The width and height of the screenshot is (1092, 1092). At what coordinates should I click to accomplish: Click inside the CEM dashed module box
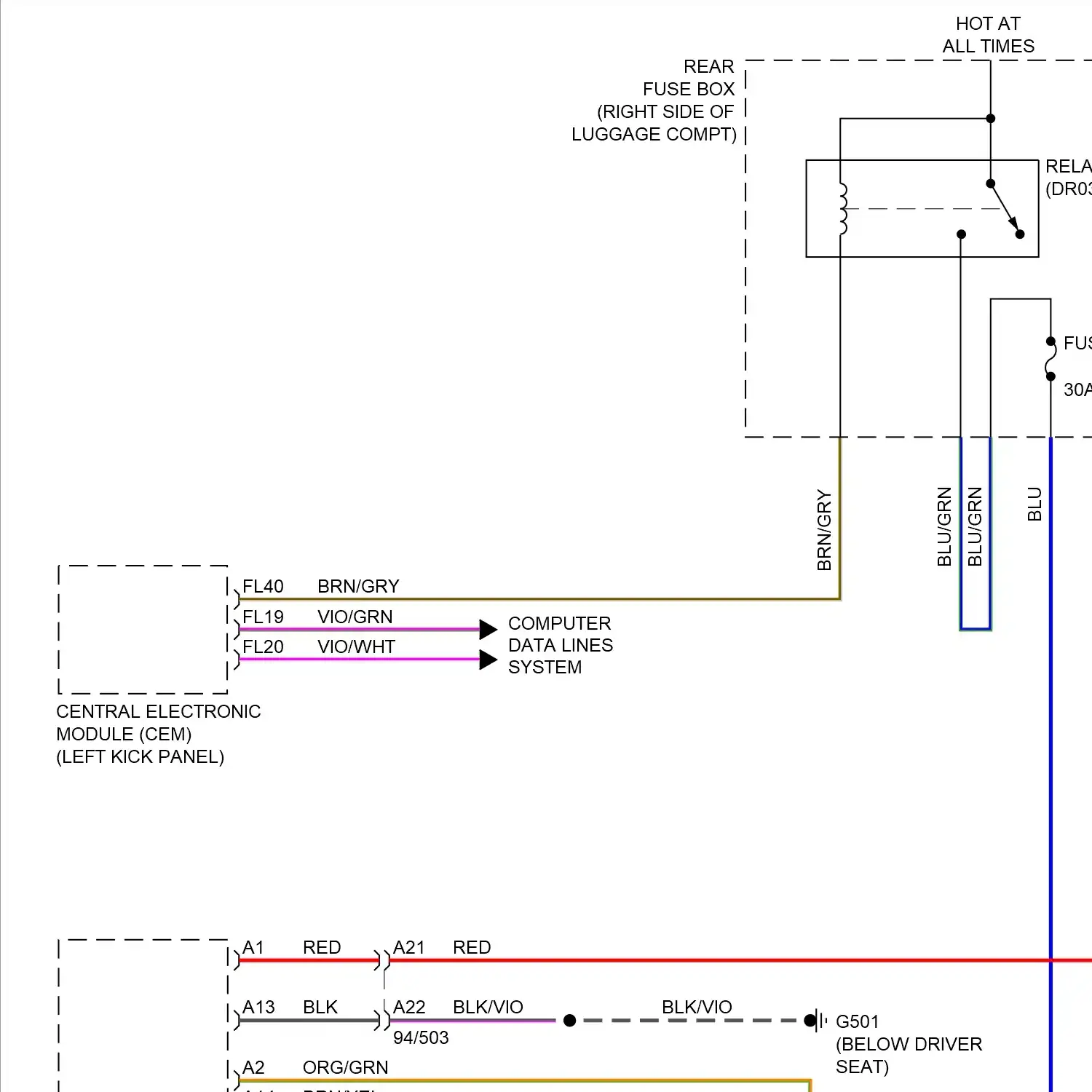click(x=143, y=630)
